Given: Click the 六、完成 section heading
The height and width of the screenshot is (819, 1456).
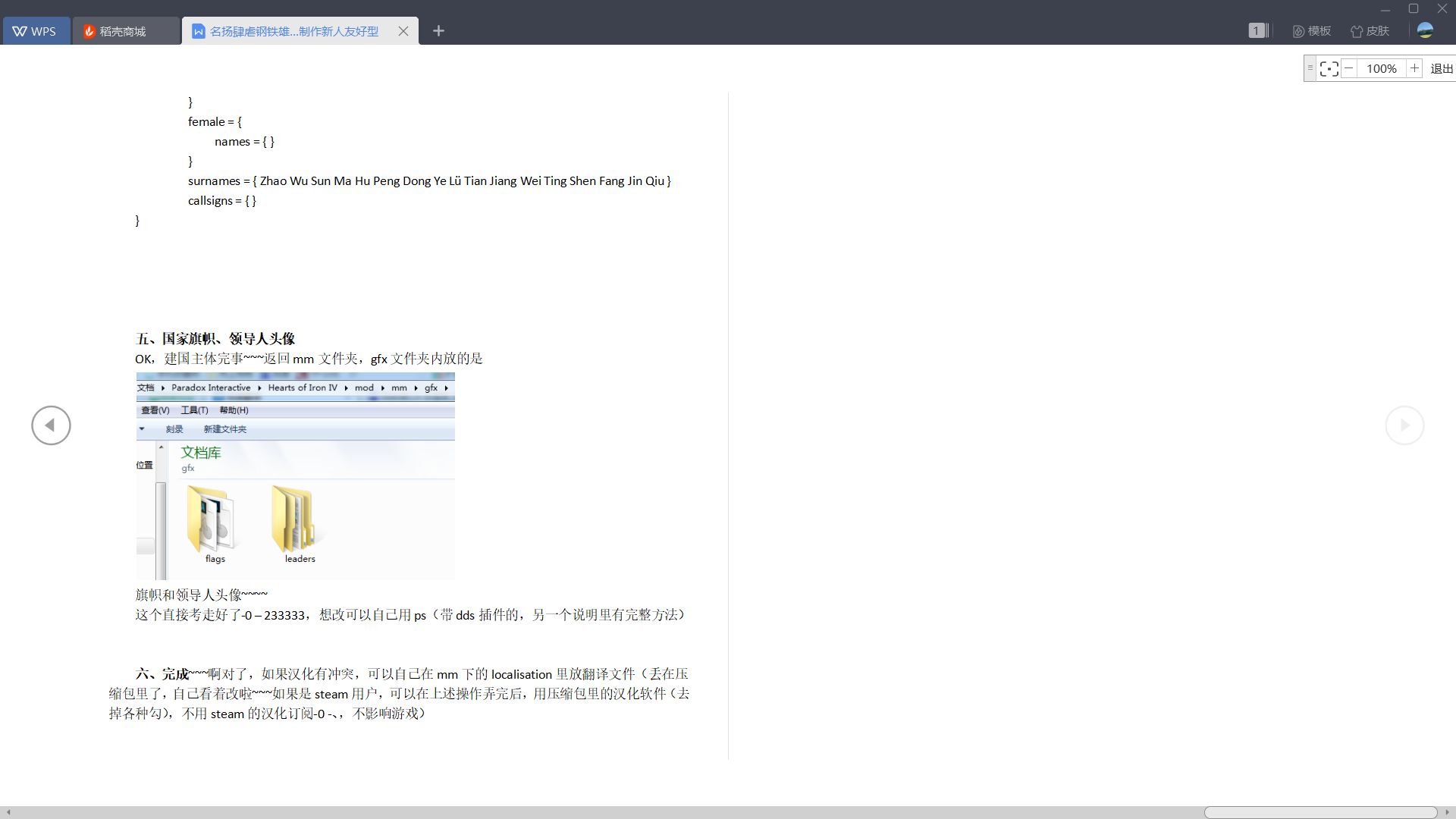Looking at the screenshot, I should [162, 674].
